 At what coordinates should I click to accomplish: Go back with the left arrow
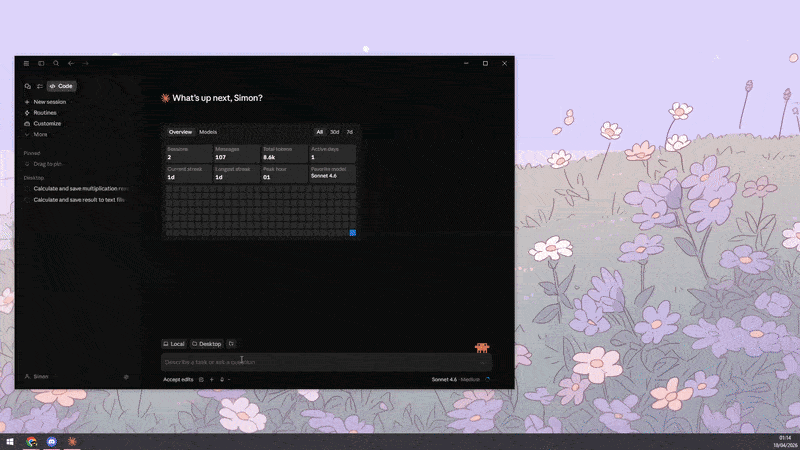click(x=71, y=63)
